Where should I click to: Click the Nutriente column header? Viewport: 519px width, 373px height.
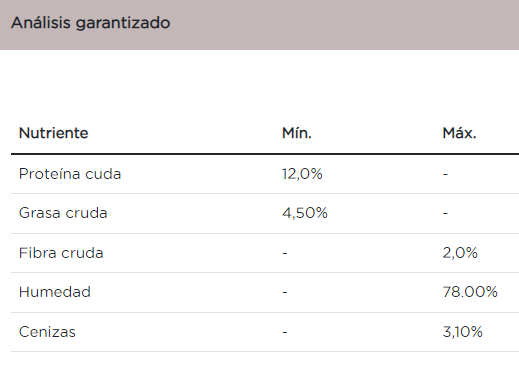tap(53, 133)
